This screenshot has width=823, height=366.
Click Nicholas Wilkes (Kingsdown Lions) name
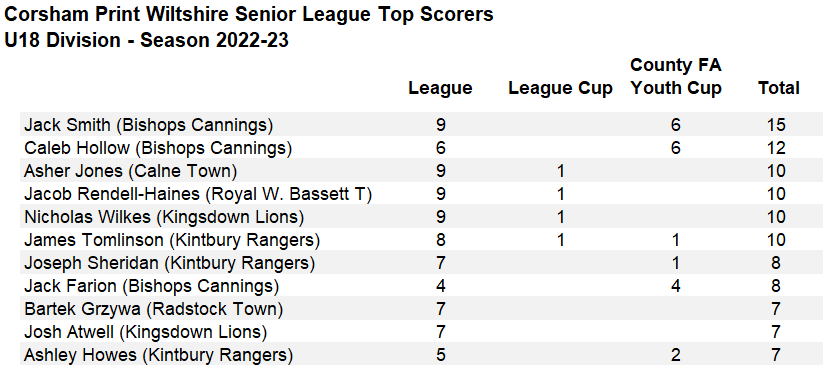pos(164,217)
